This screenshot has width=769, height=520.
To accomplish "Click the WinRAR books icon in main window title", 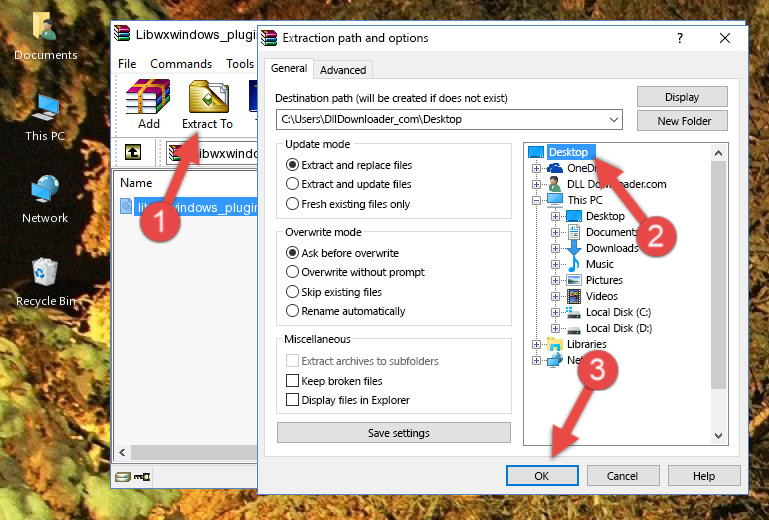I will [122, 34].
